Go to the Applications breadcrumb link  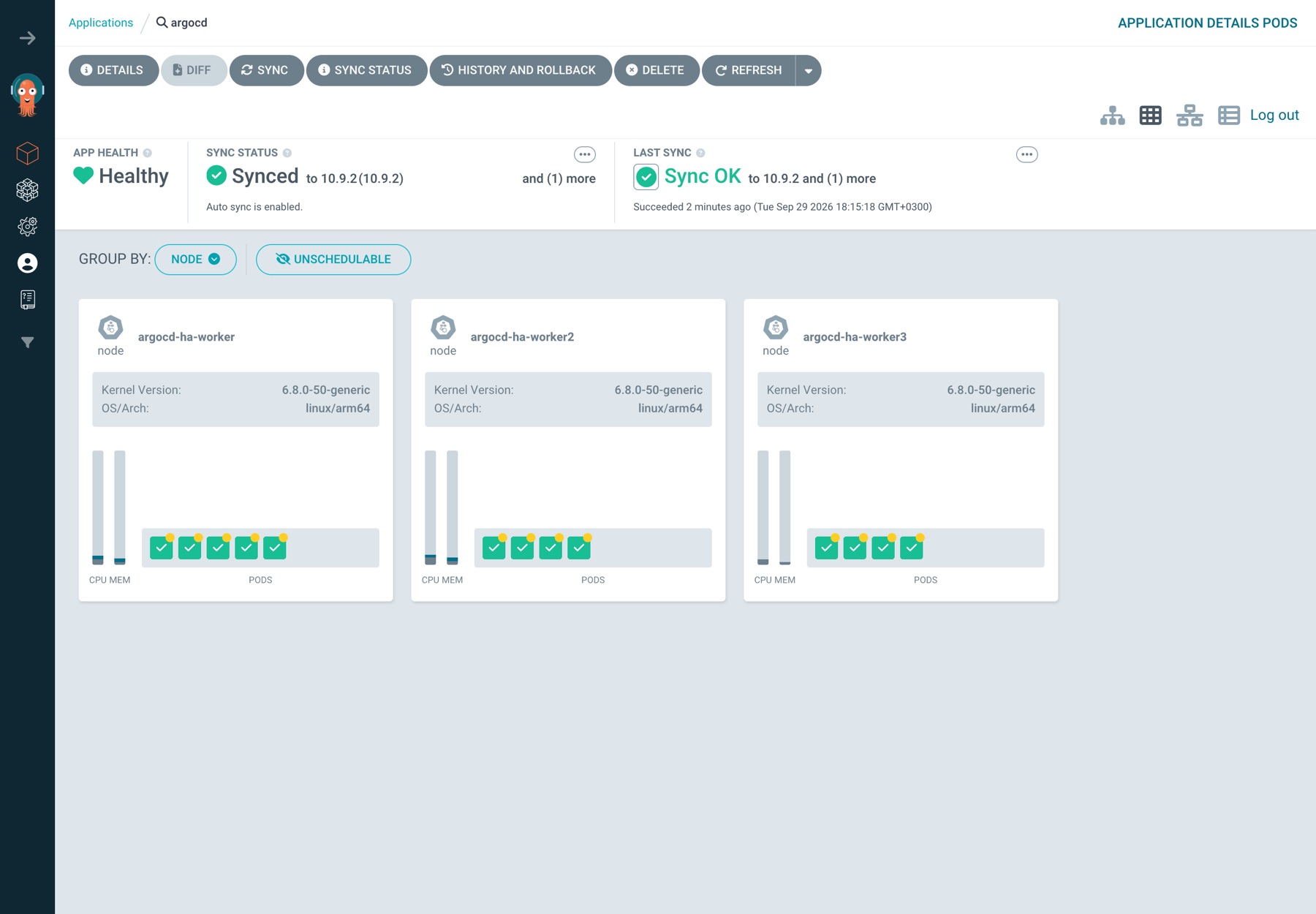coord(101,23)
